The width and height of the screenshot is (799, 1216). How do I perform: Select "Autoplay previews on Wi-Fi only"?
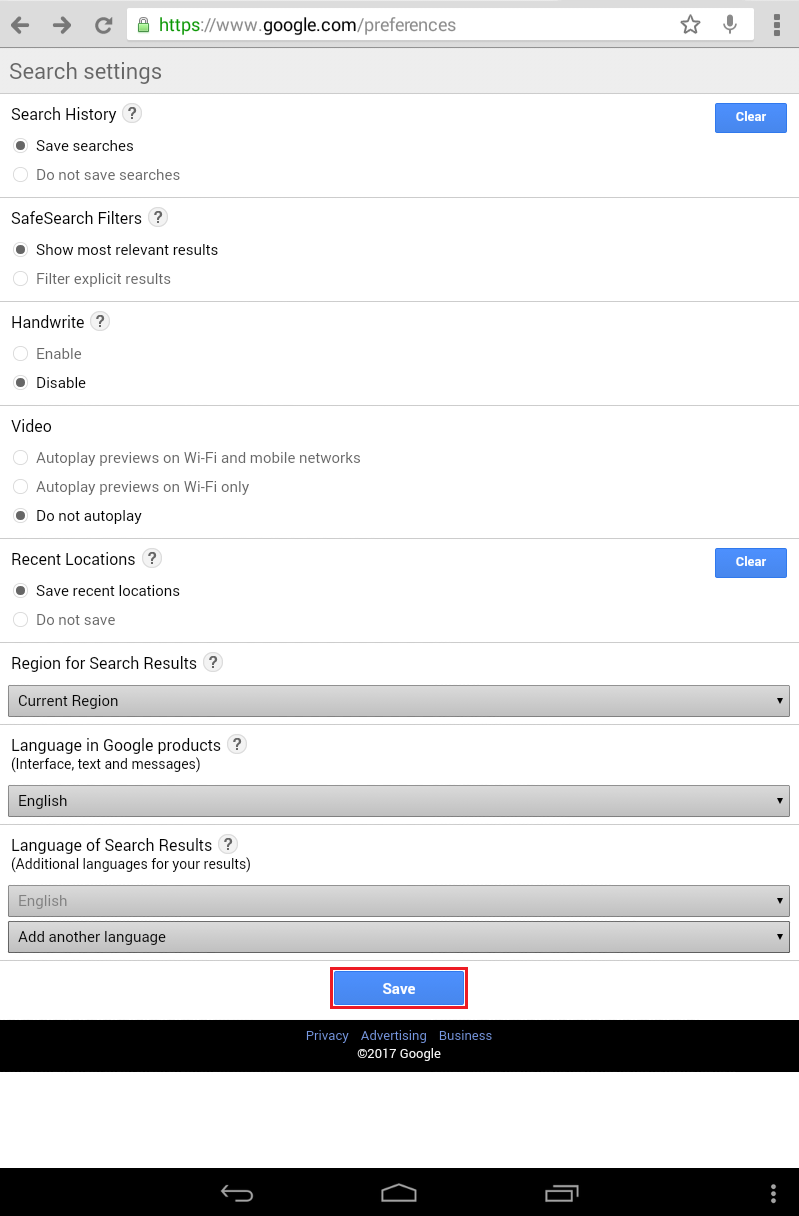point(20,487)
